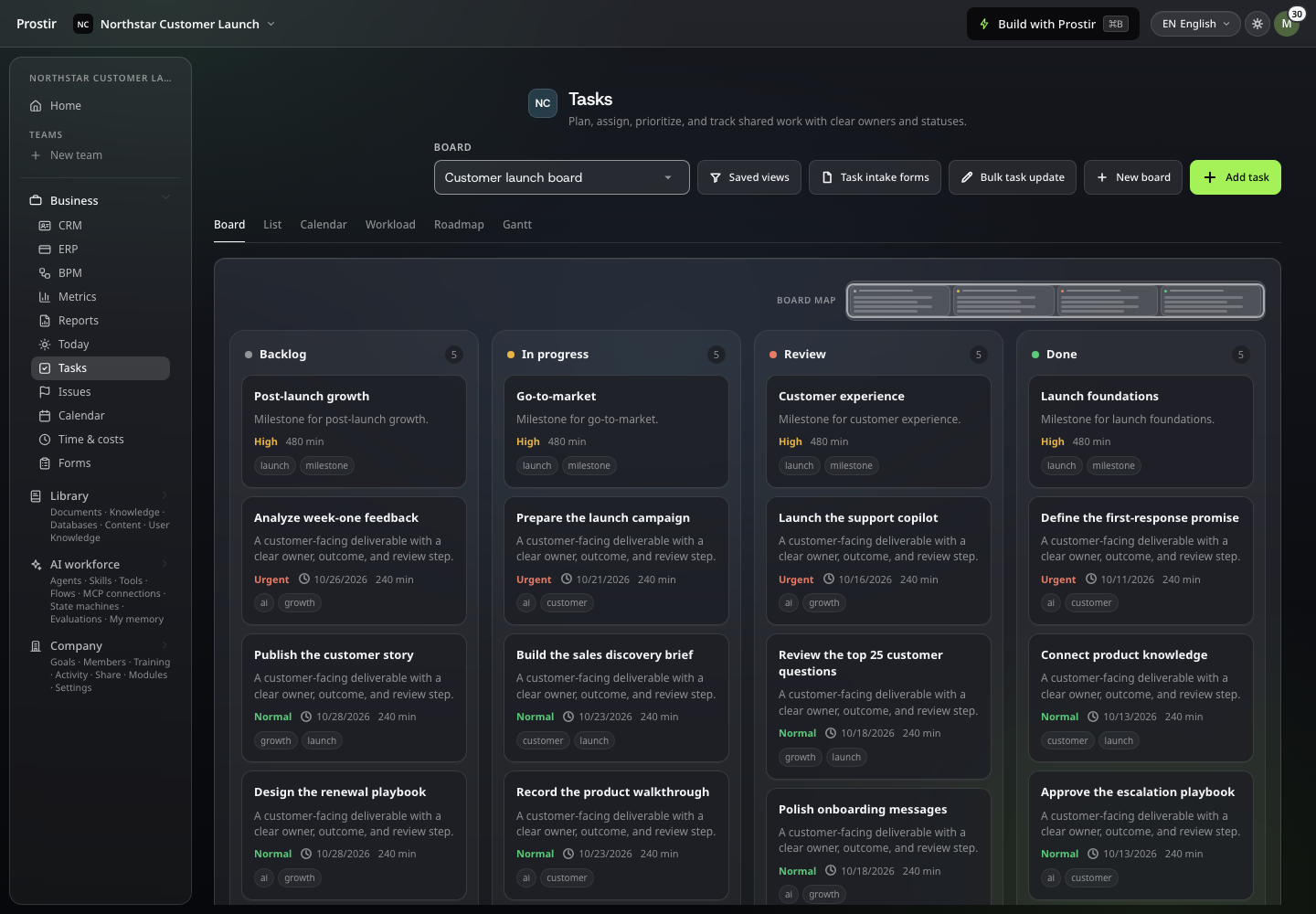Viewport: 1316px width, 914px height.
Task: Open the Analyze week-one feedback card
Action: [x=354, y=561]
